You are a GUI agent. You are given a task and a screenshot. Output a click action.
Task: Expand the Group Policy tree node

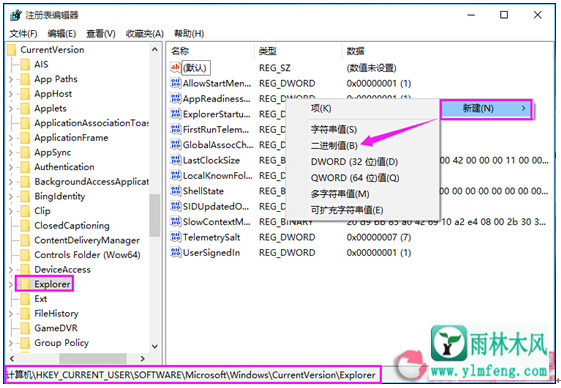(x=10, y=343)
